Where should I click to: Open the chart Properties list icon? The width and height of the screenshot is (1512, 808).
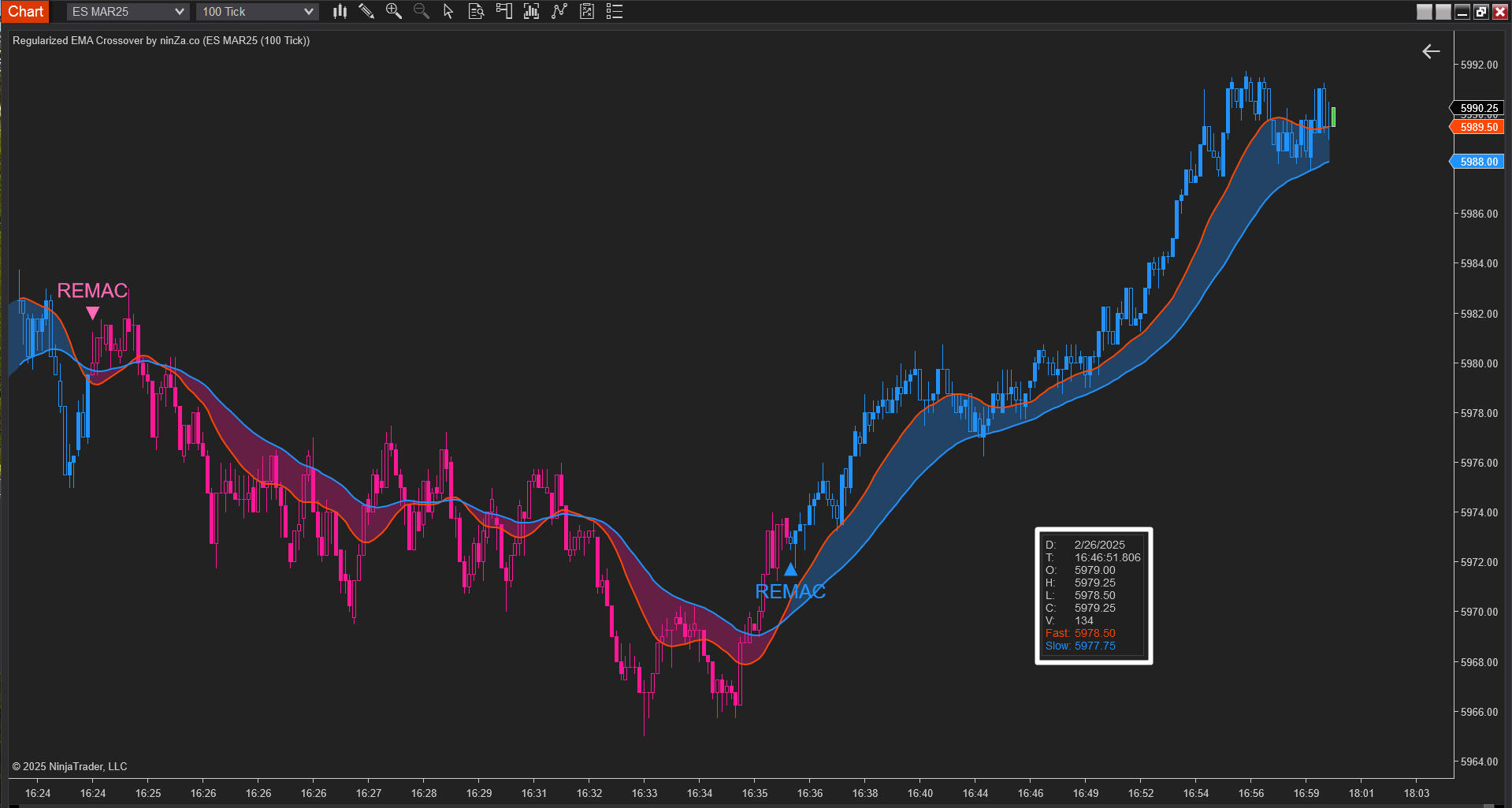click(615, 11)
